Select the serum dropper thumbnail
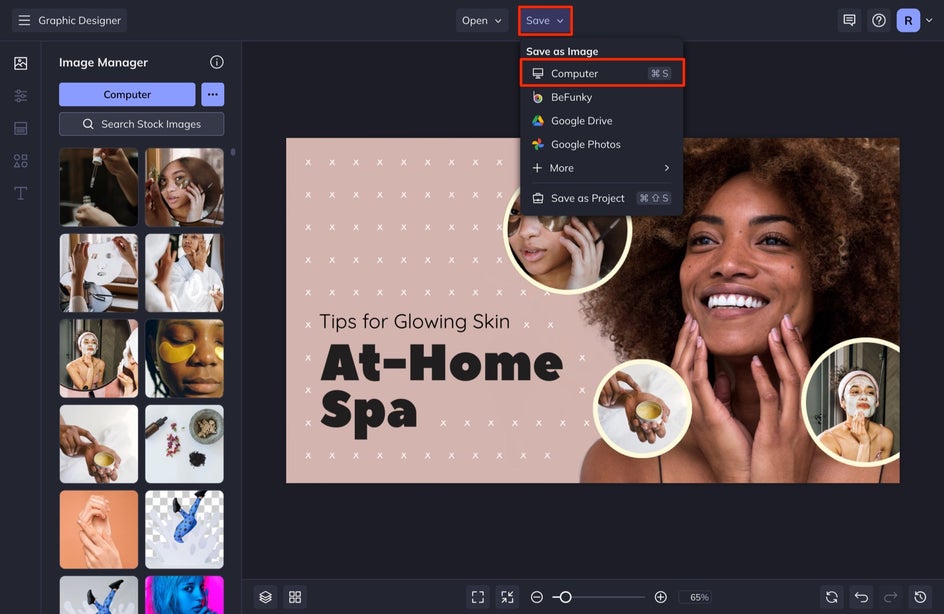The image size is (944, 614). pos(99,187)
